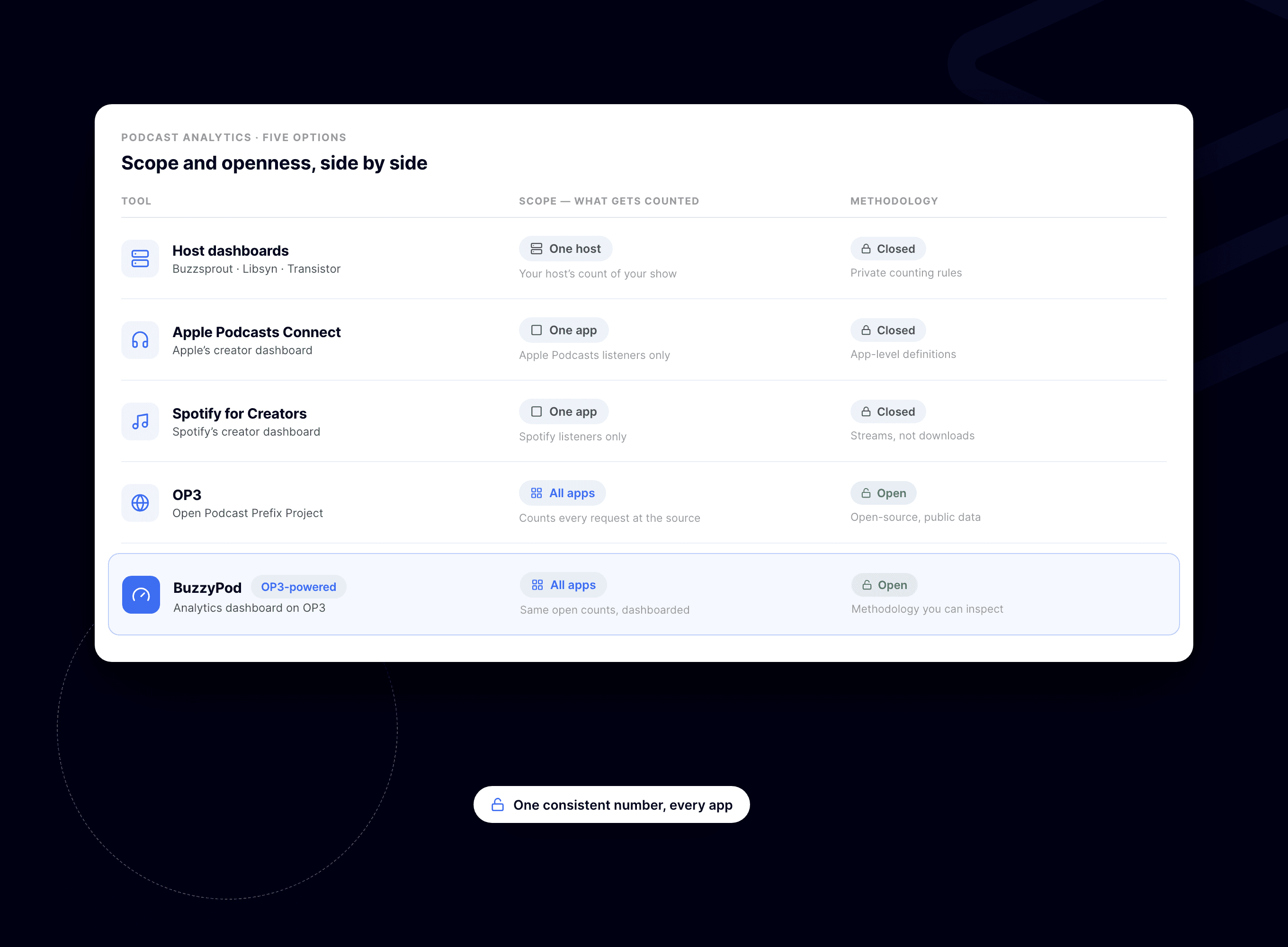This screenshot has height=947, width=1288.
Task: Click Private counting rules text
Action: tap(906, 273)
